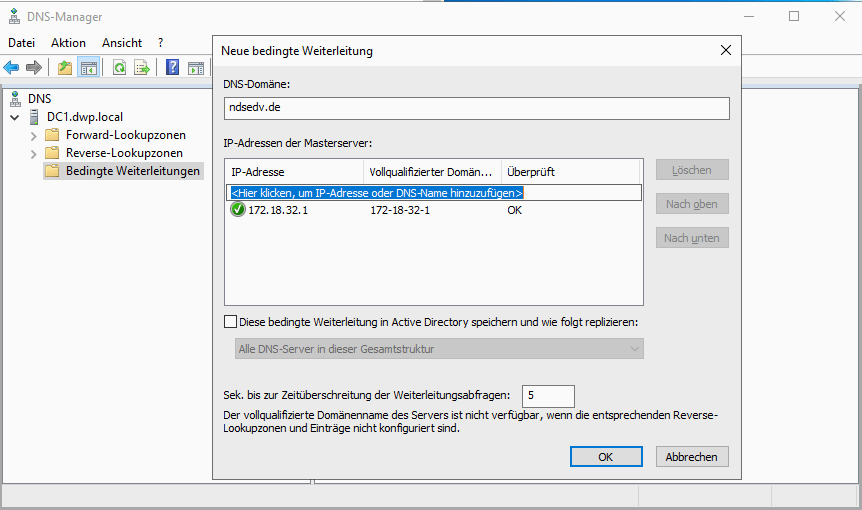Open the Aktion menu
The width and height of the screenshot is (862, 510).
68,43
